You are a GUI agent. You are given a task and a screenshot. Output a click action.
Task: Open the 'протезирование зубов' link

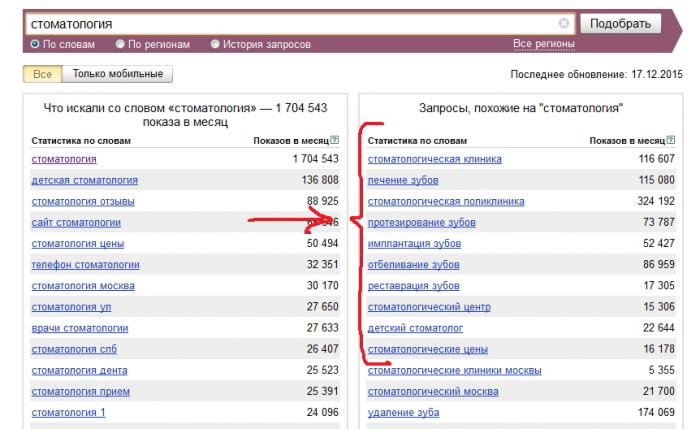pos(421,222)
